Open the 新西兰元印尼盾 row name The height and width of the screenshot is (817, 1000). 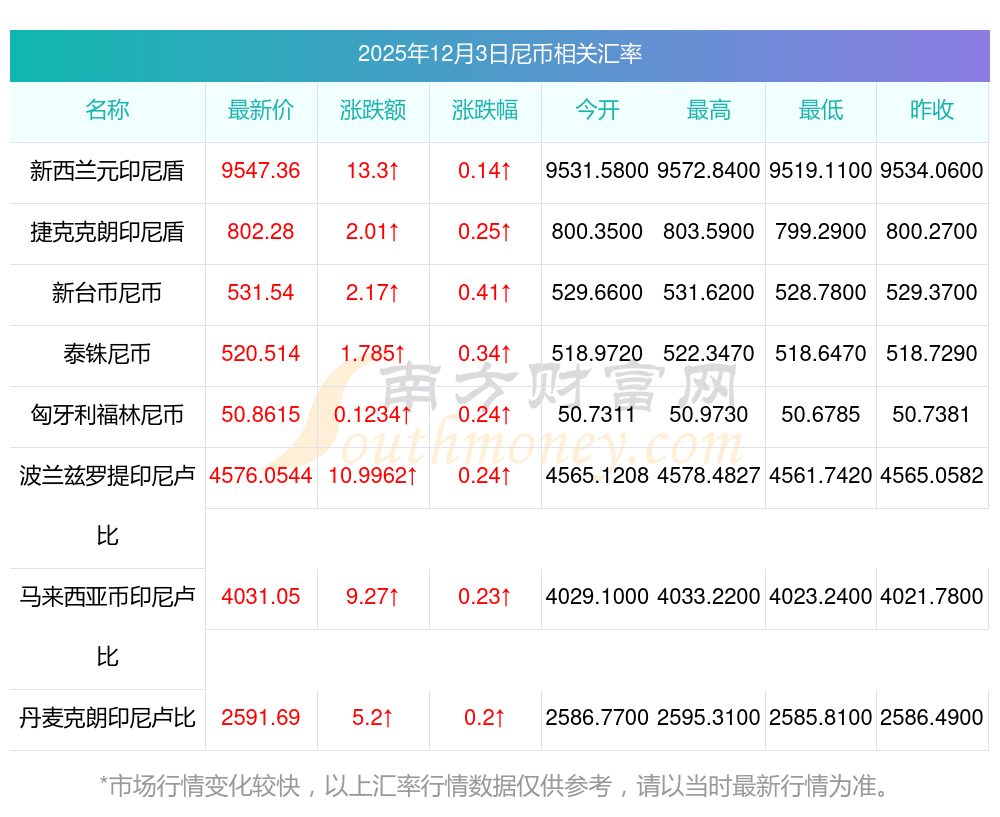107,171
